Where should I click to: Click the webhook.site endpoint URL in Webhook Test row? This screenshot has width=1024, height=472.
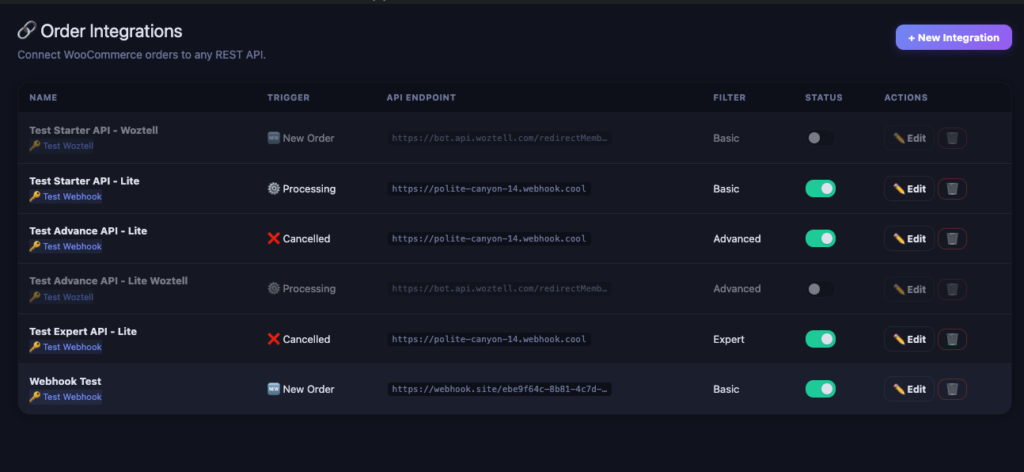coord(500,389)
